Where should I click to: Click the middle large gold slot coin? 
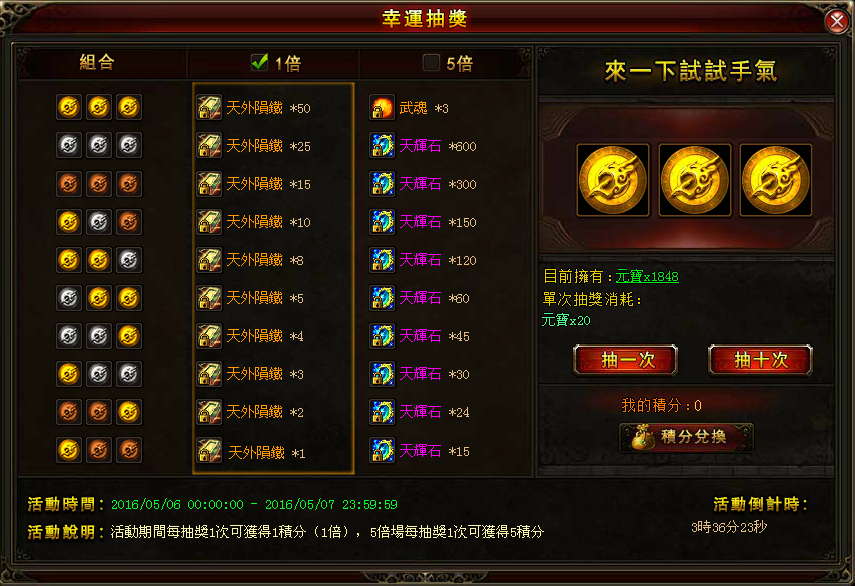pos(694,180)
